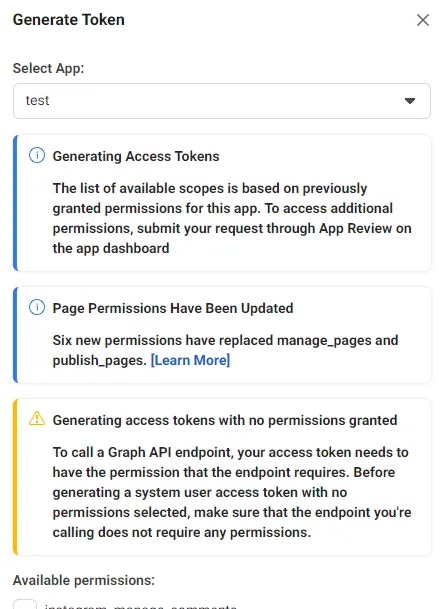This screenshot has height=609, width=443.
Task: Click the Select App label
Action: (x=49, y=68)
